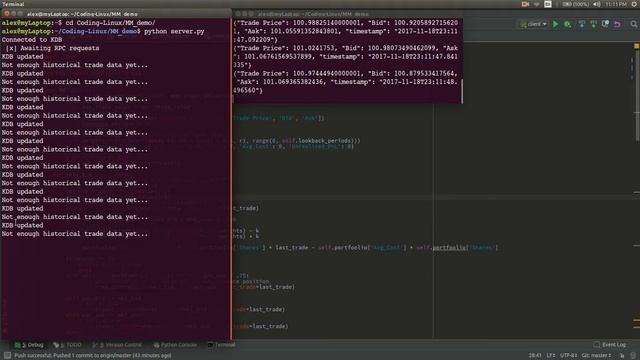
Task: Open the Event Log panel
Action: click(x=610, y=345)
